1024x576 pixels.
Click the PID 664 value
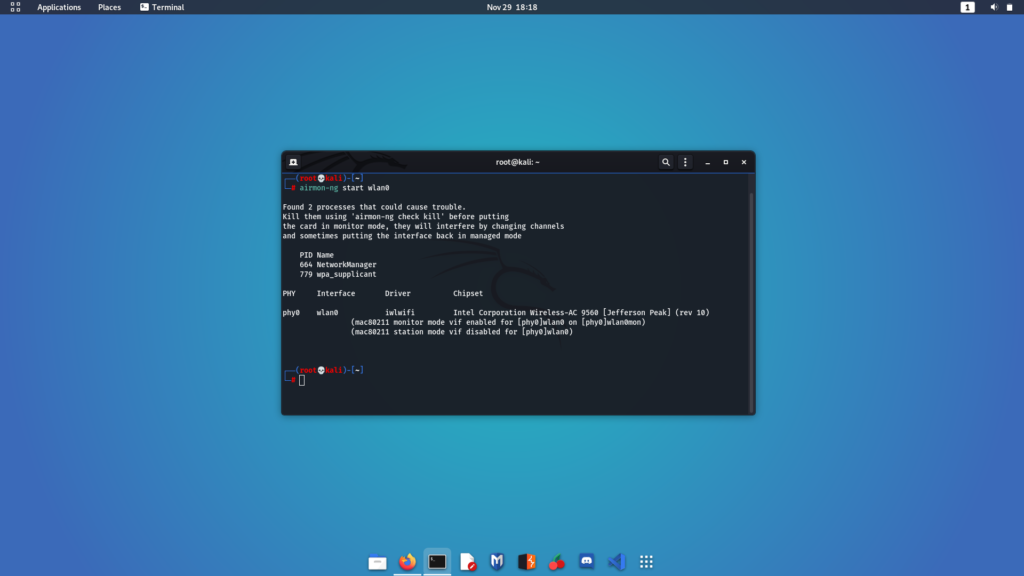click(x=306, y=264)
